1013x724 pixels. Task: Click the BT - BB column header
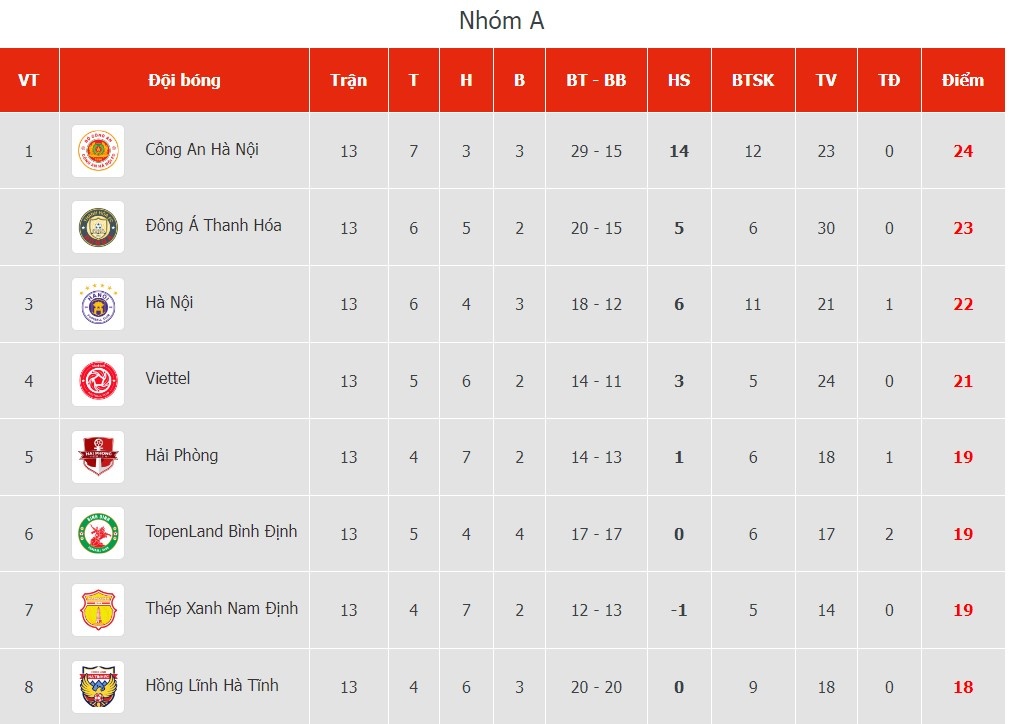(596, 80)
